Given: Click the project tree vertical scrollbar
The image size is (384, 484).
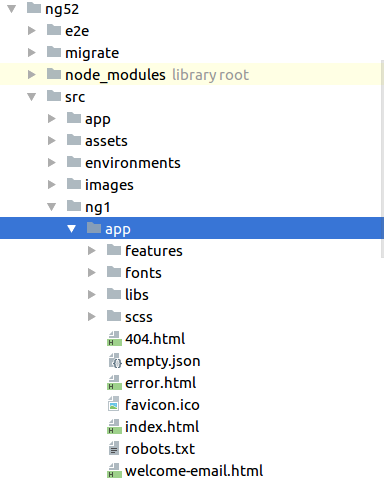Looking at the screenshot, I should click(382, 159).
